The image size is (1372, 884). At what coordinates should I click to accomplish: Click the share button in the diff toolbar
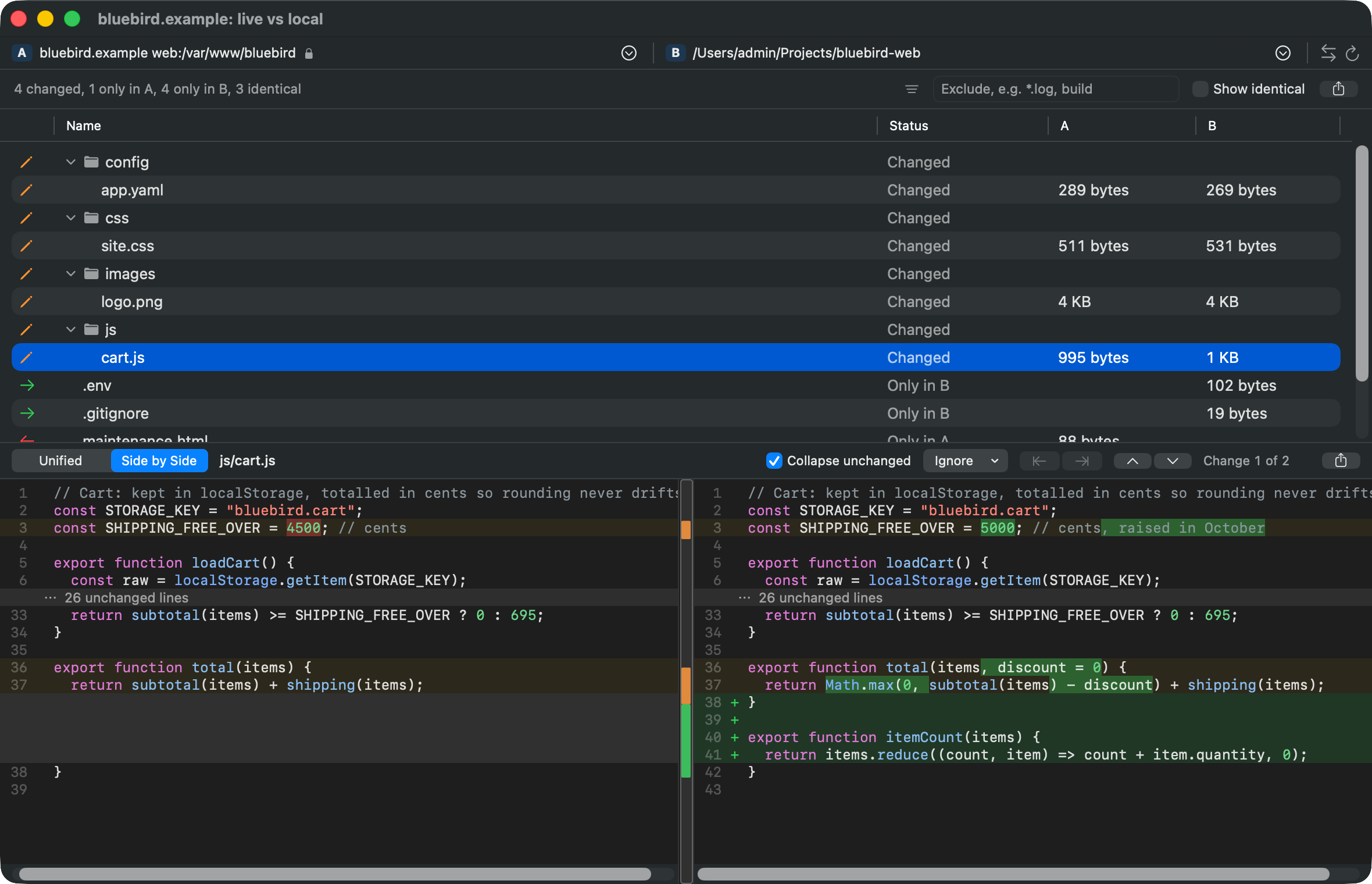1341,461
